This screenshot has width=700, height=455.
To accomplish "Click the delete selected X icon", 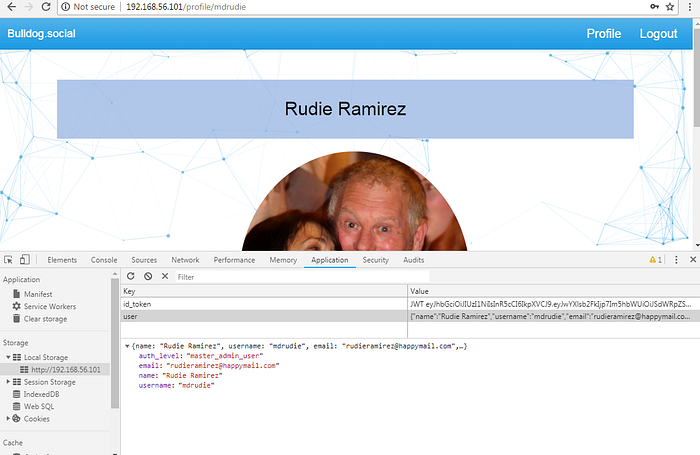I will (x=165, y=276).
